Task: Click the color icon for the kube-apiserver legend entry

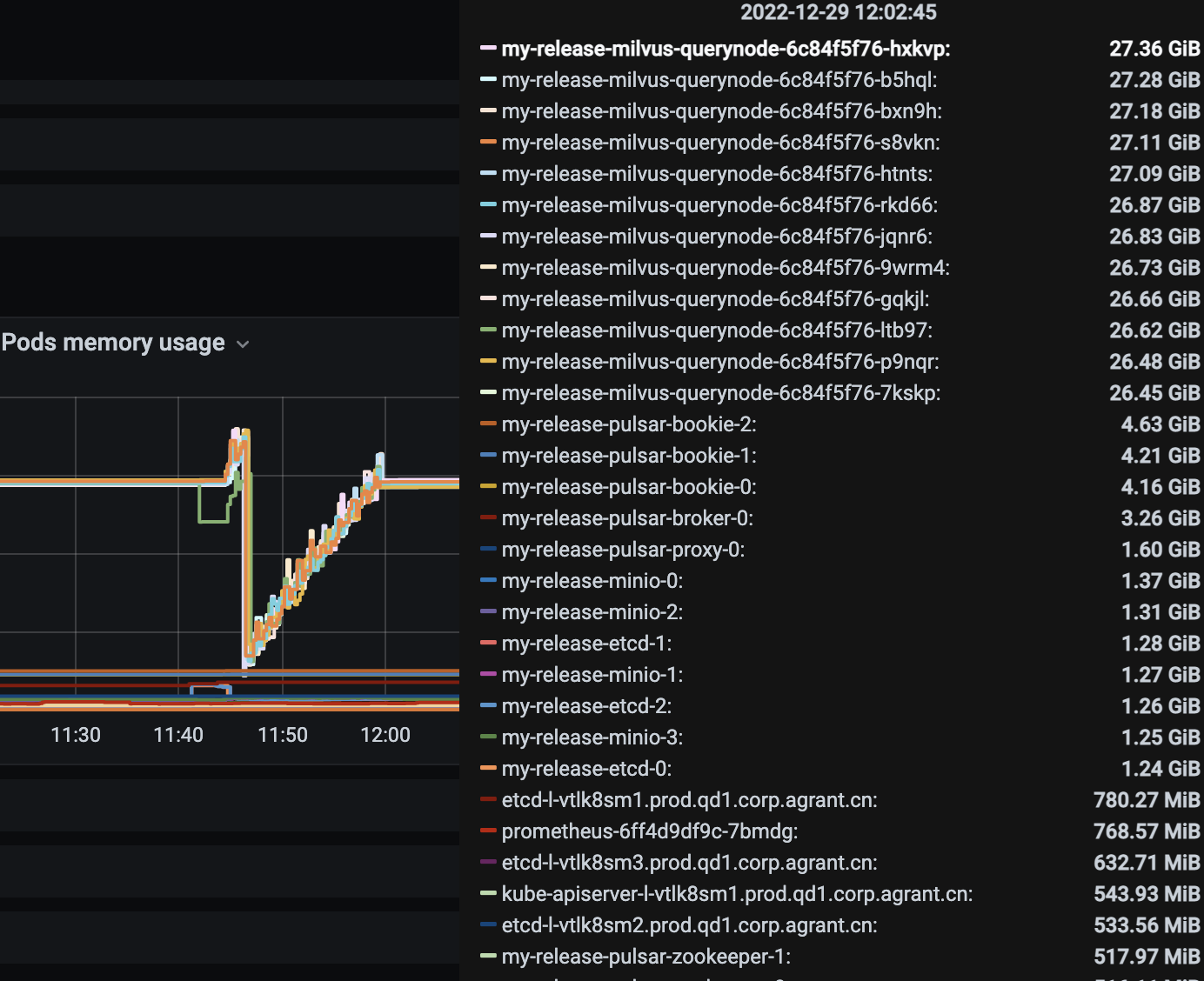Action: pyautogui.click(x=487, y=894)
